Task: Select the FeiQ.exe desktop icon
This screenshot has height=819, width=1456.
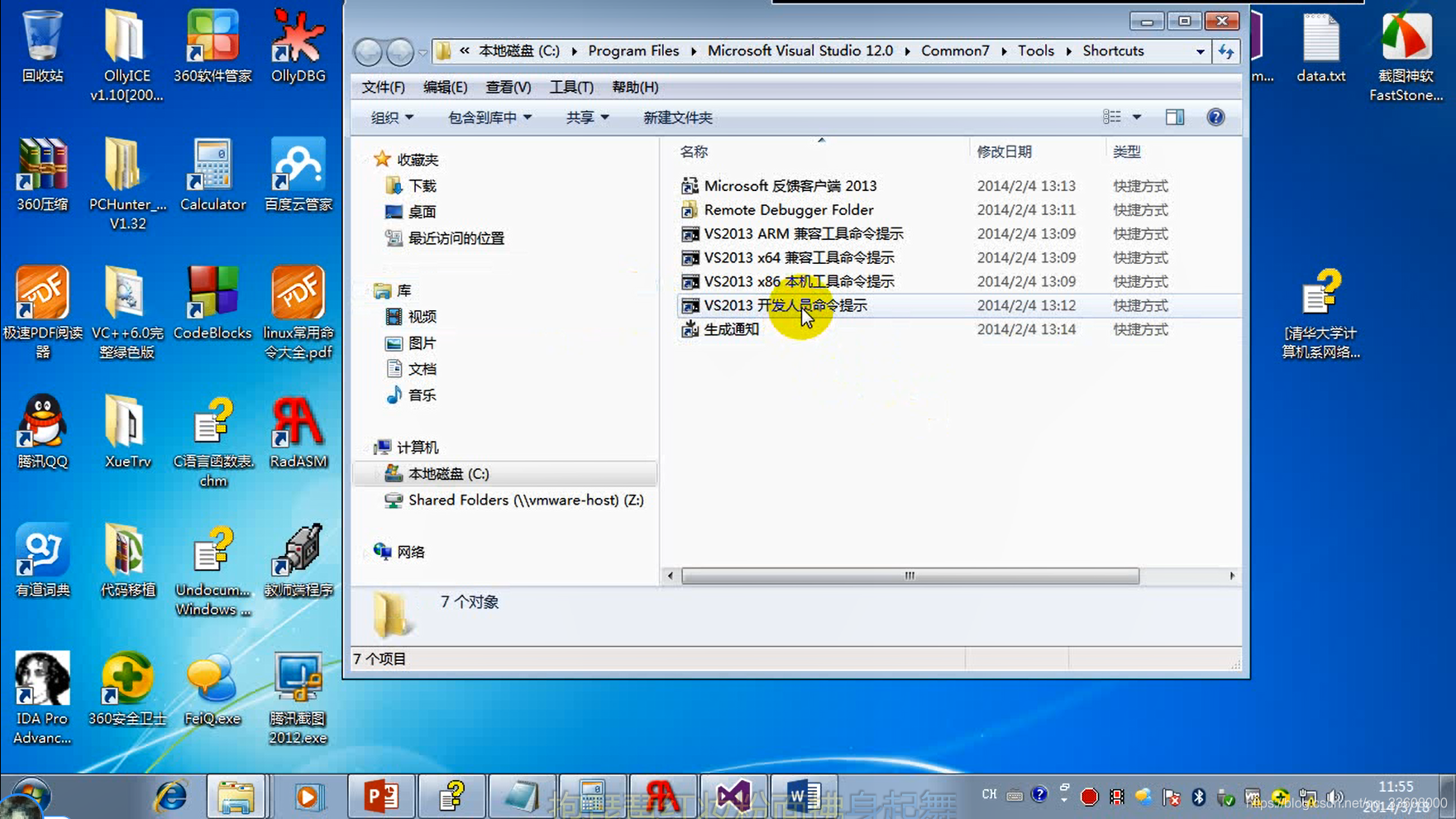Action: coord(212,689)
